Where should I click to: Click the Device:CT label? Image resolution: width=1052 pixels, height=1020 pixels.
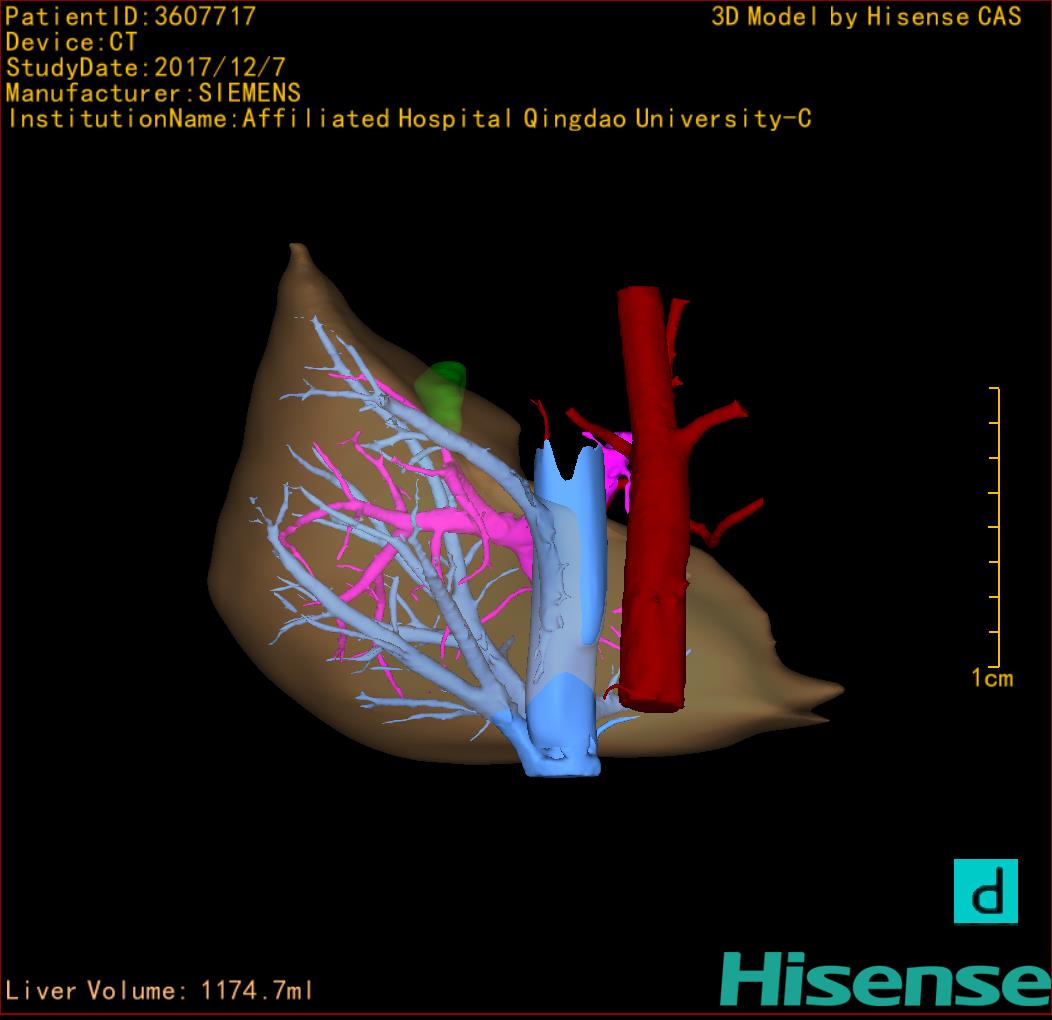point(71,42)
